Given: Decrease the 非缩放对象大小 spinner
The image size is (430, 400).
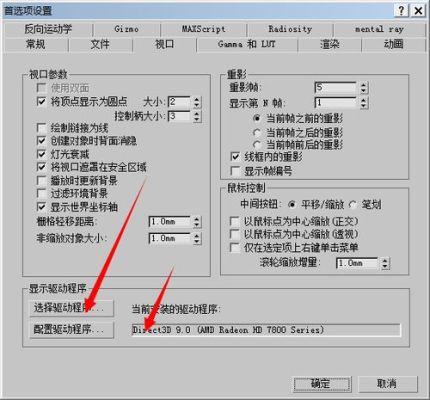Looking at the screenshot, I should [x=197, y=241].
